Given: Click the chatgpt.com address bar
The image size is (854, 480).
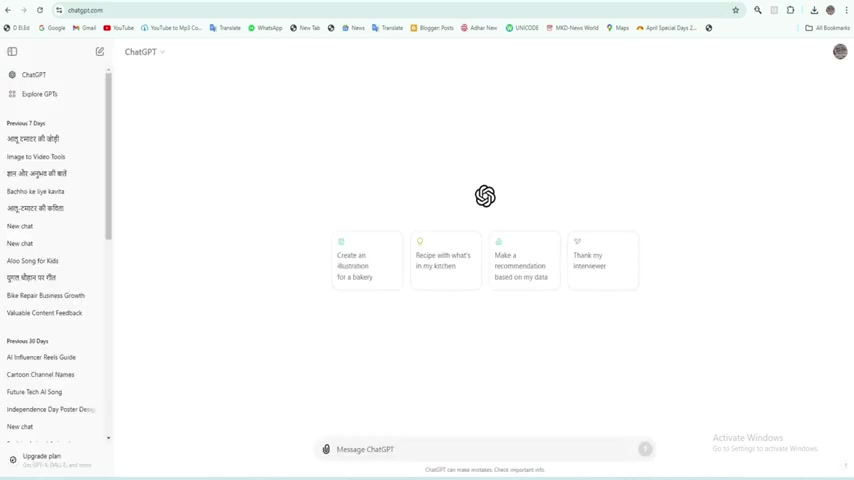Looking at the screenshot, I should [x=398, y=10].
